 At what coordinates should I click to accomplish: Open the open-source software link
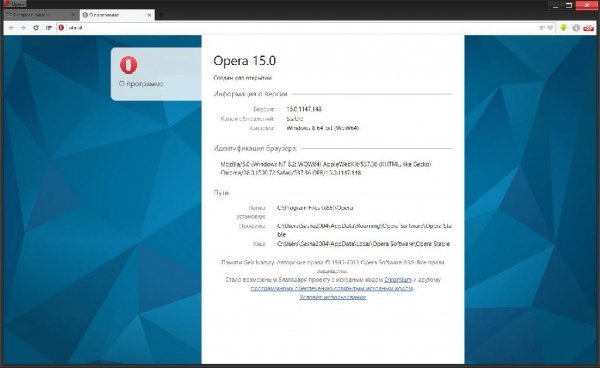(x=332, y=288)
